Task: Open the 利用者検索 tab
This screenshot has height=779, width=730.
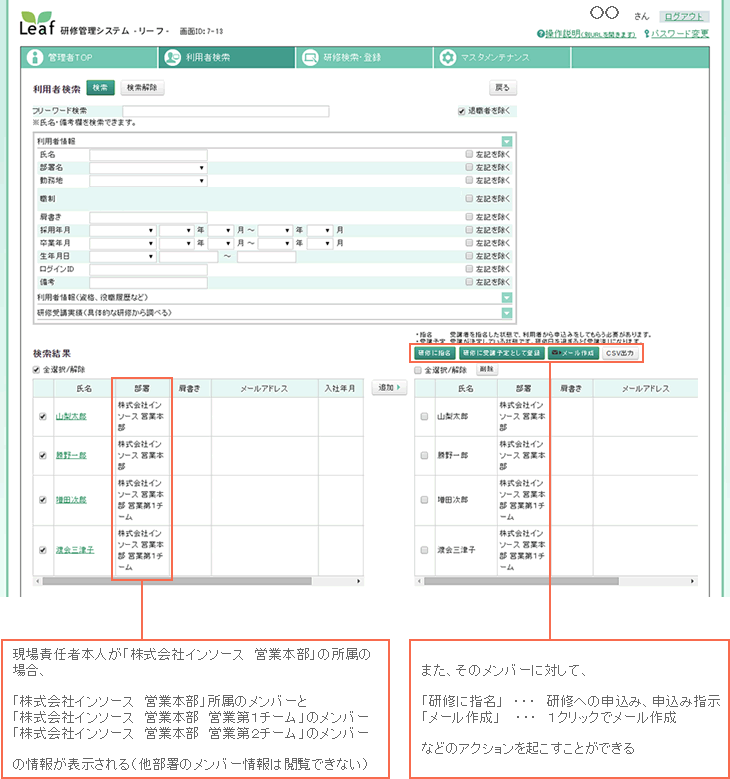Action: [x=227, y=58]
